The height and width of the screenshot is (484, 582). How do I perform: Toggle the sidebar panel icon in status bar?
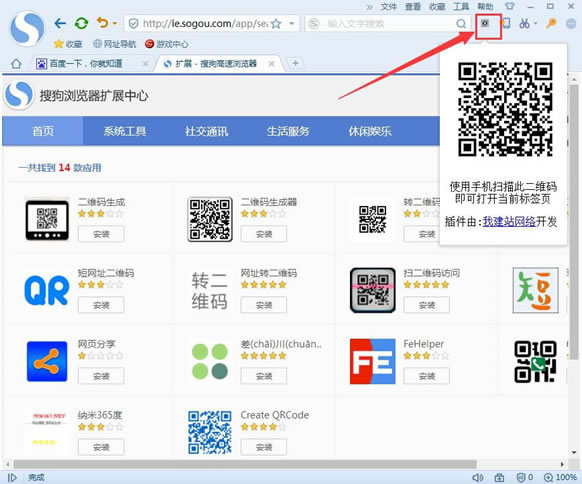(x=12, y=477)
